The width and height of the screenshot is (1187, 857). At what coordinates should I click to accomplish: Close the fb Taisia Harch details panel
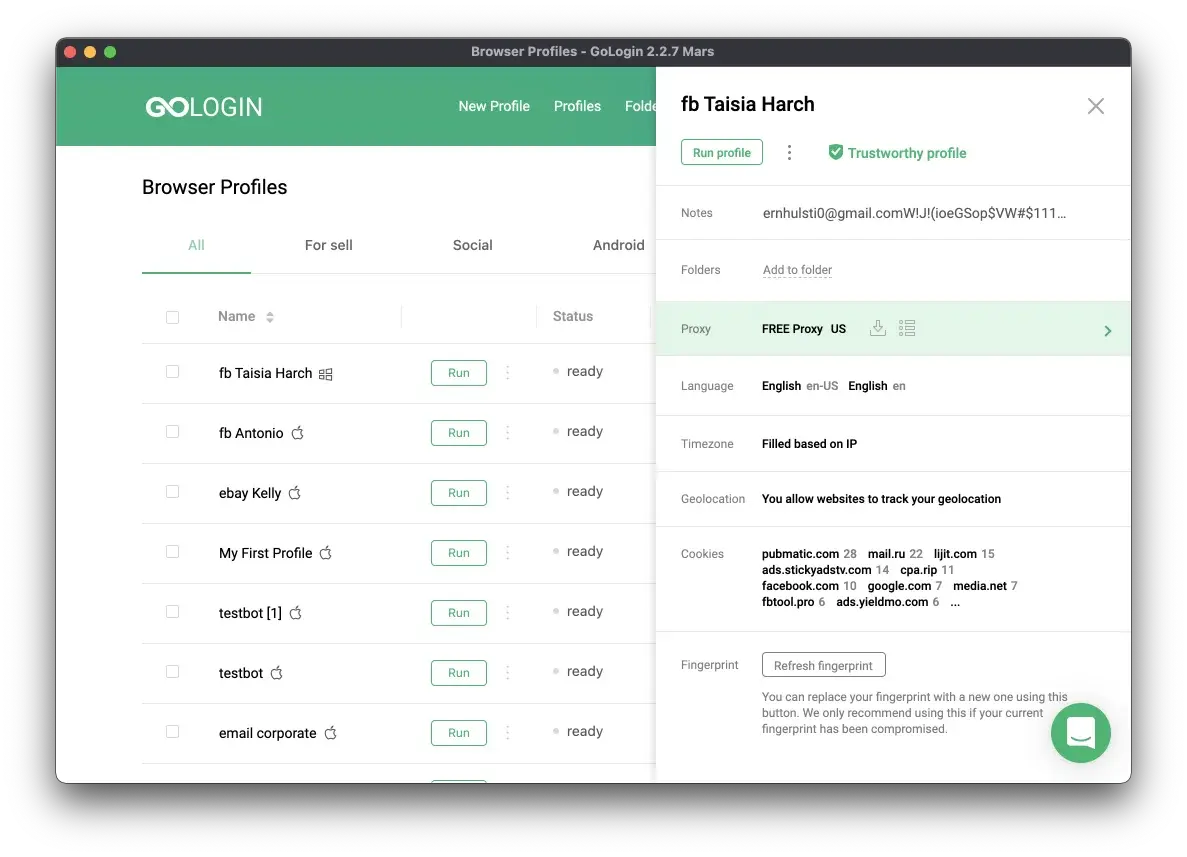coord(1095,106)
